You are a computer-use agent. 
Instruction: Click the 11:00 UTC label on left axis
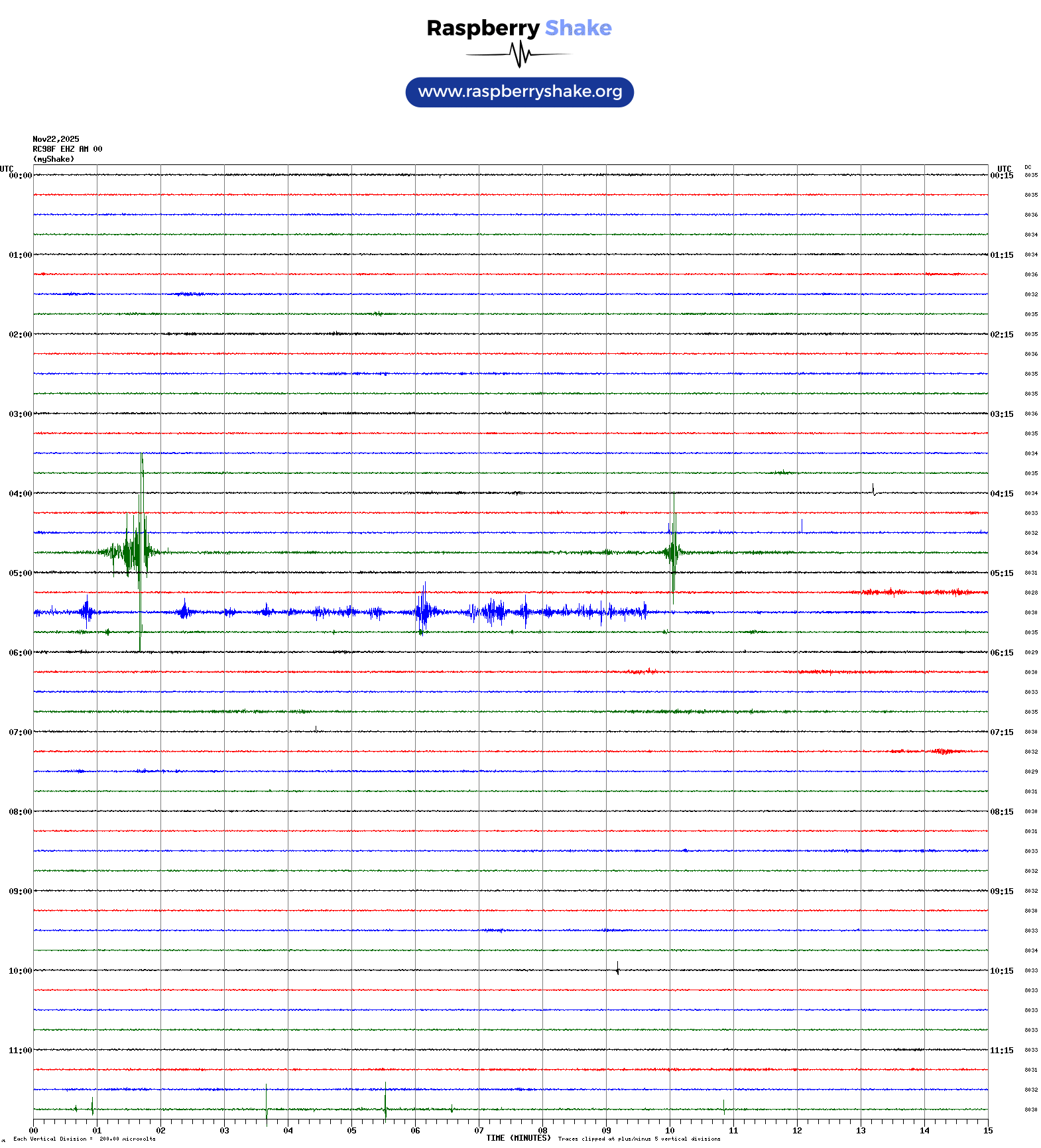[20, 1051]
